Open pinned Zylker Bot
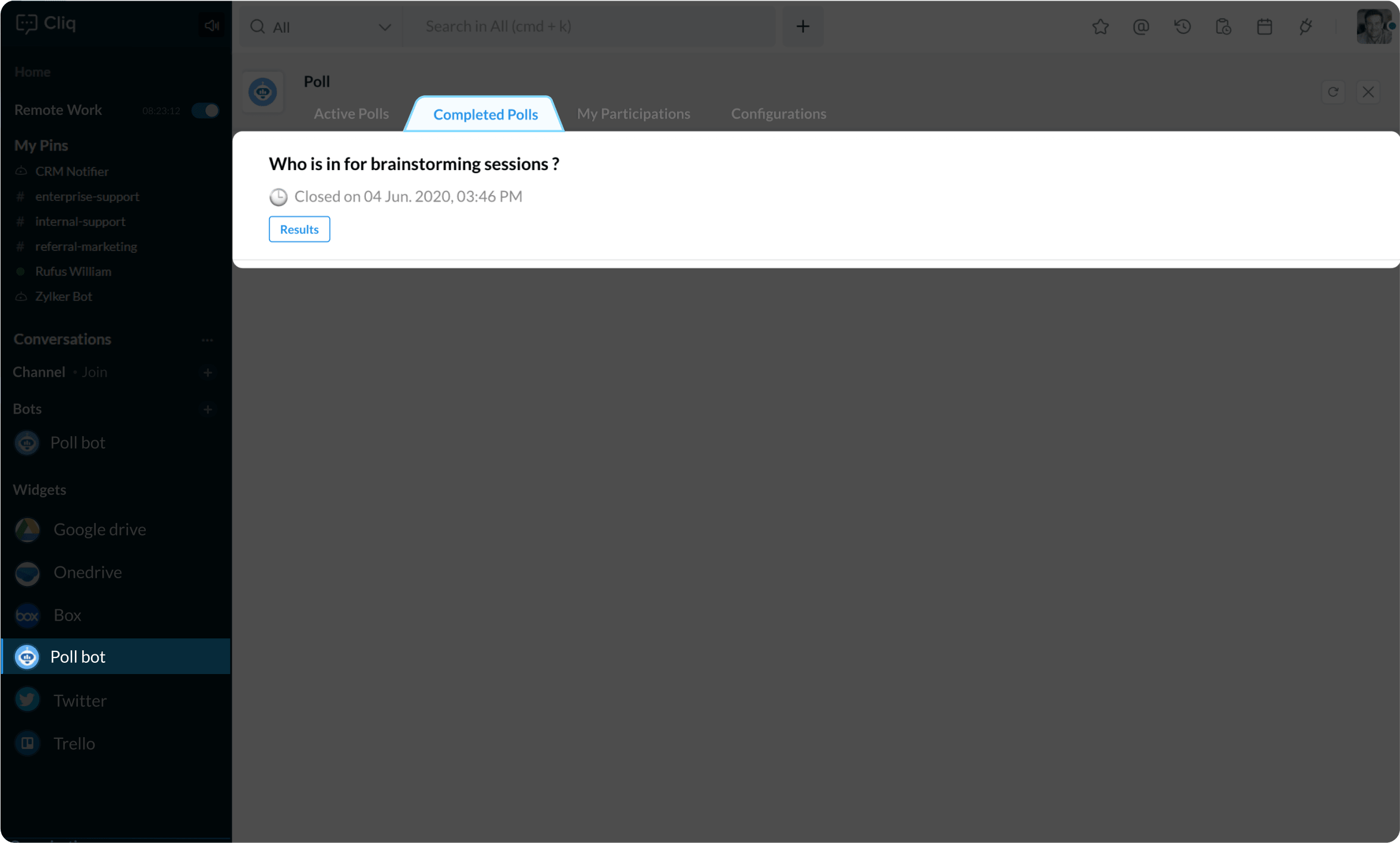Viewport: 1400px width, 843px height. tap(63, 296)
